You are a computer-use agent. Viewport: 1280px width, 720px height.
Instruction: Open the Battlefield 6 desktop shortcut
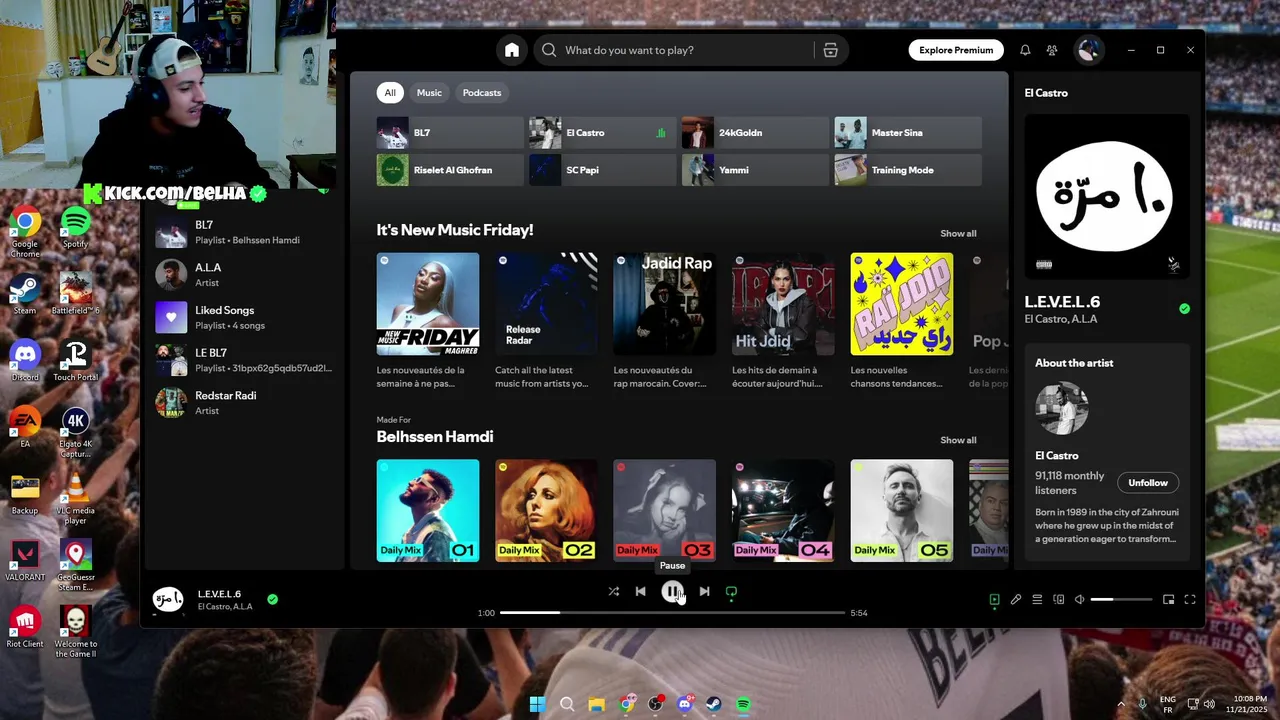(x=76, y=295)
